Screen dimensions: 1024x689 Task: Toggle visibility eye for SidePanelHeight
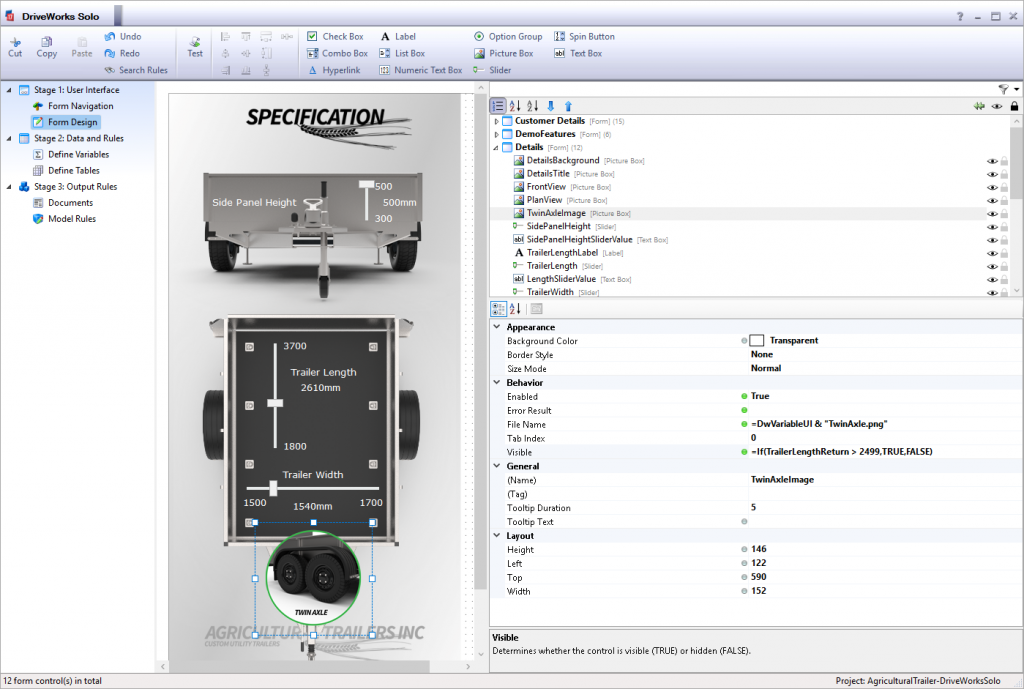[992, 227]
